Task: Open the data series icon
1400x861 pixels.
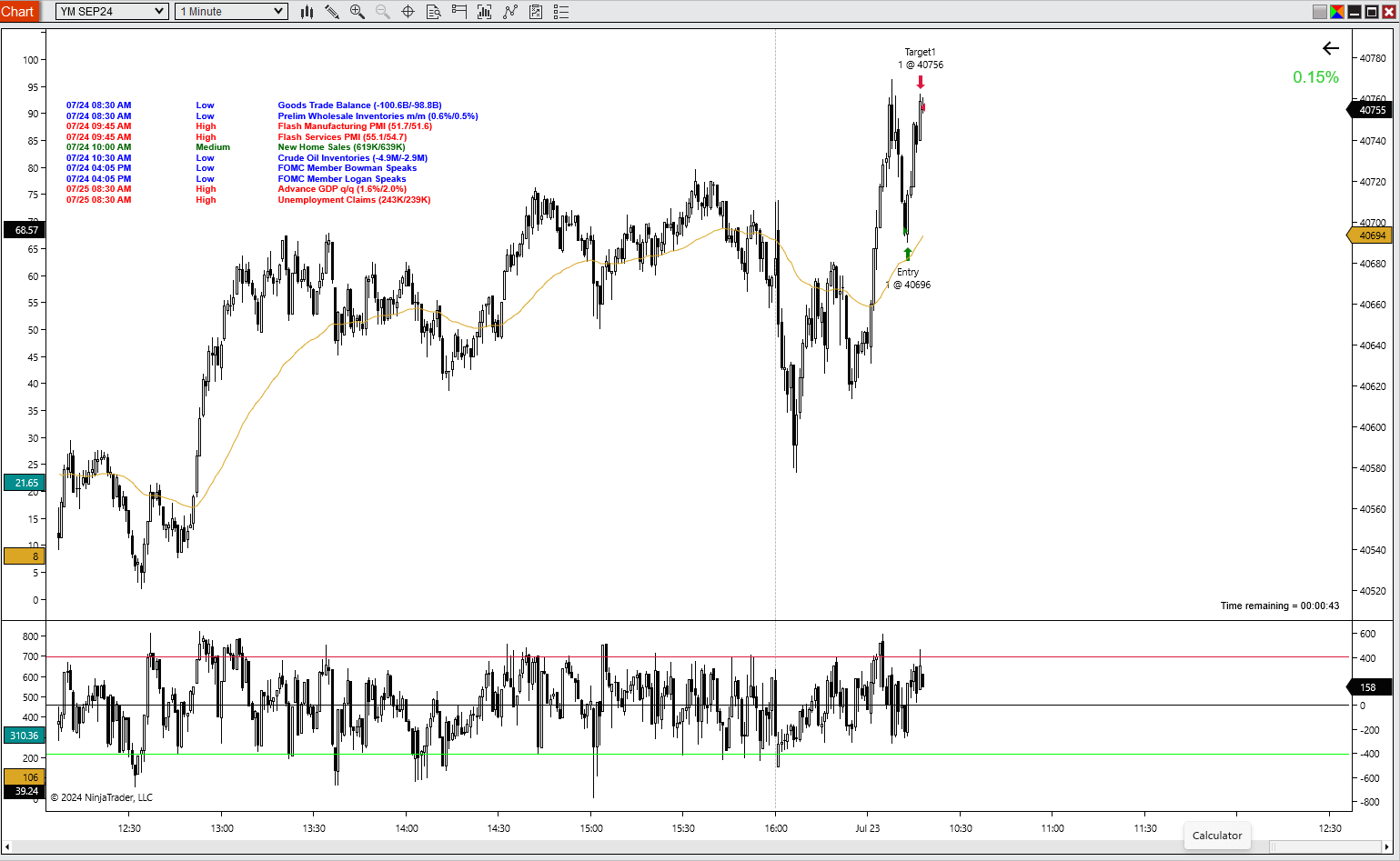Action: [x=485, y=12]
